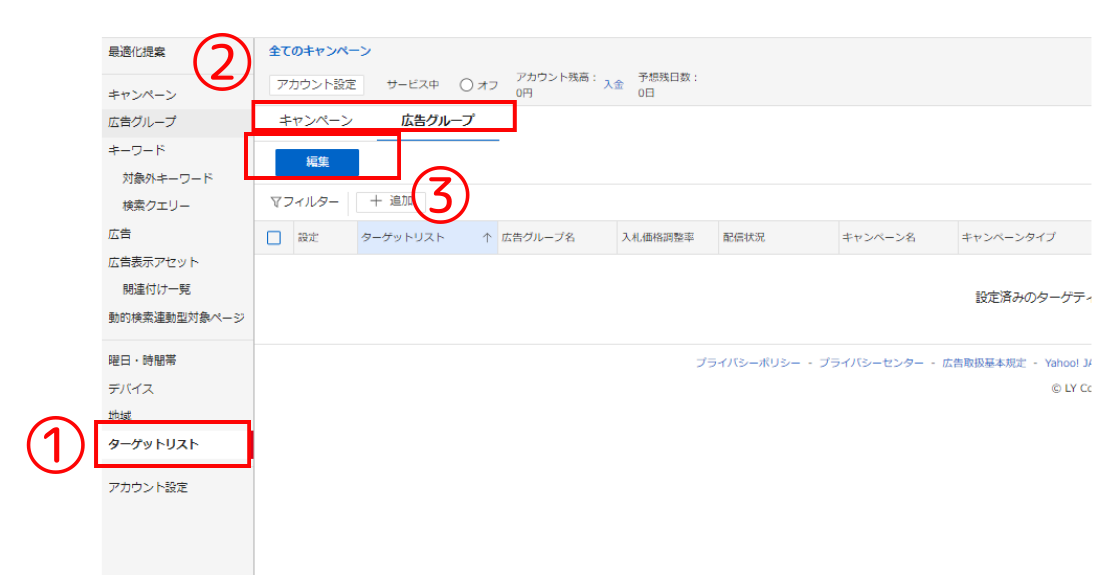Toggle the select-all checkbox in table header
The image size is (1093, 576).
click(274, 238)
